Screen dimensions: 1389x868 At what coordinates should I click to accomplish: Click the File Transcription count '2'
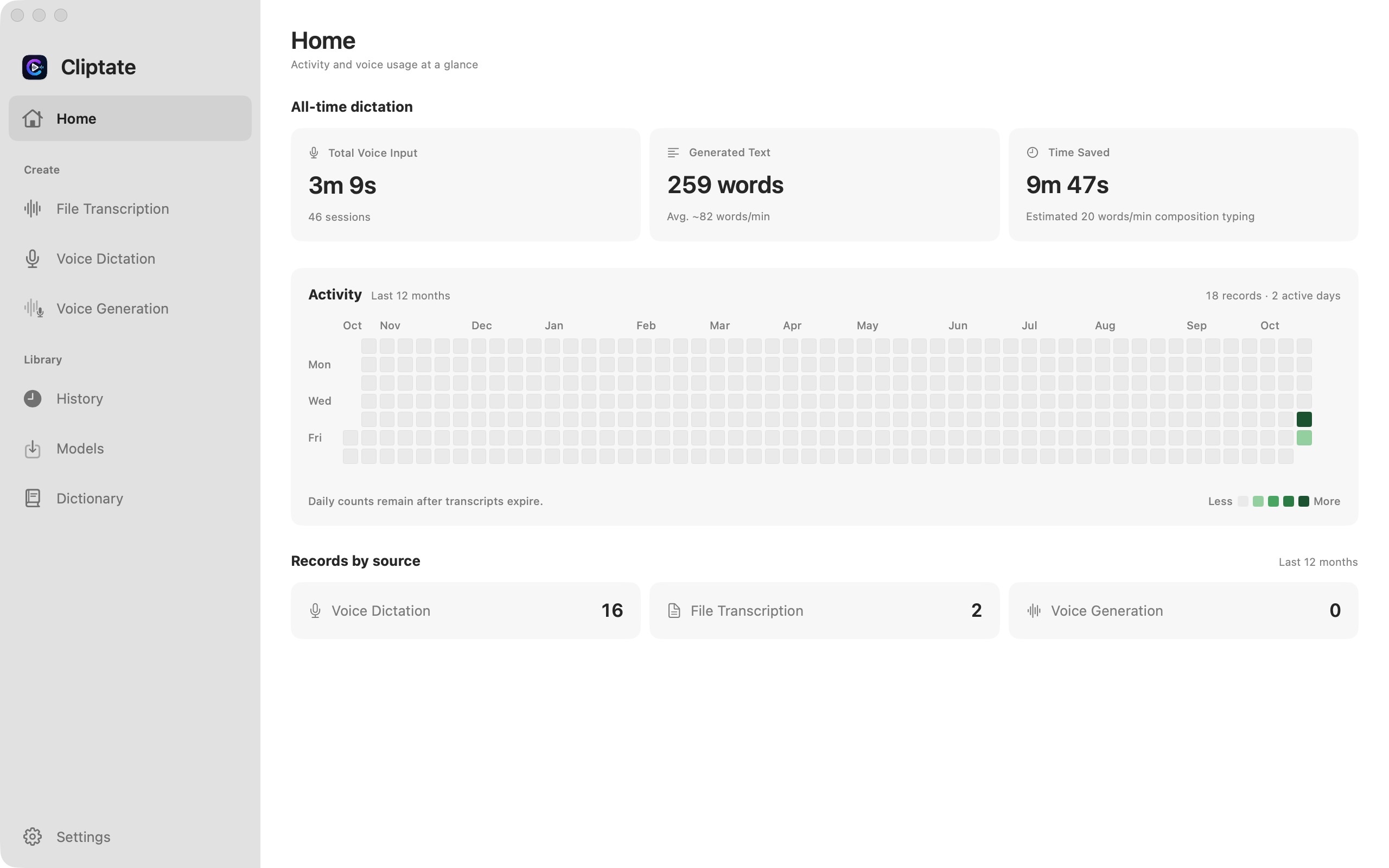[x=976, y=610]
